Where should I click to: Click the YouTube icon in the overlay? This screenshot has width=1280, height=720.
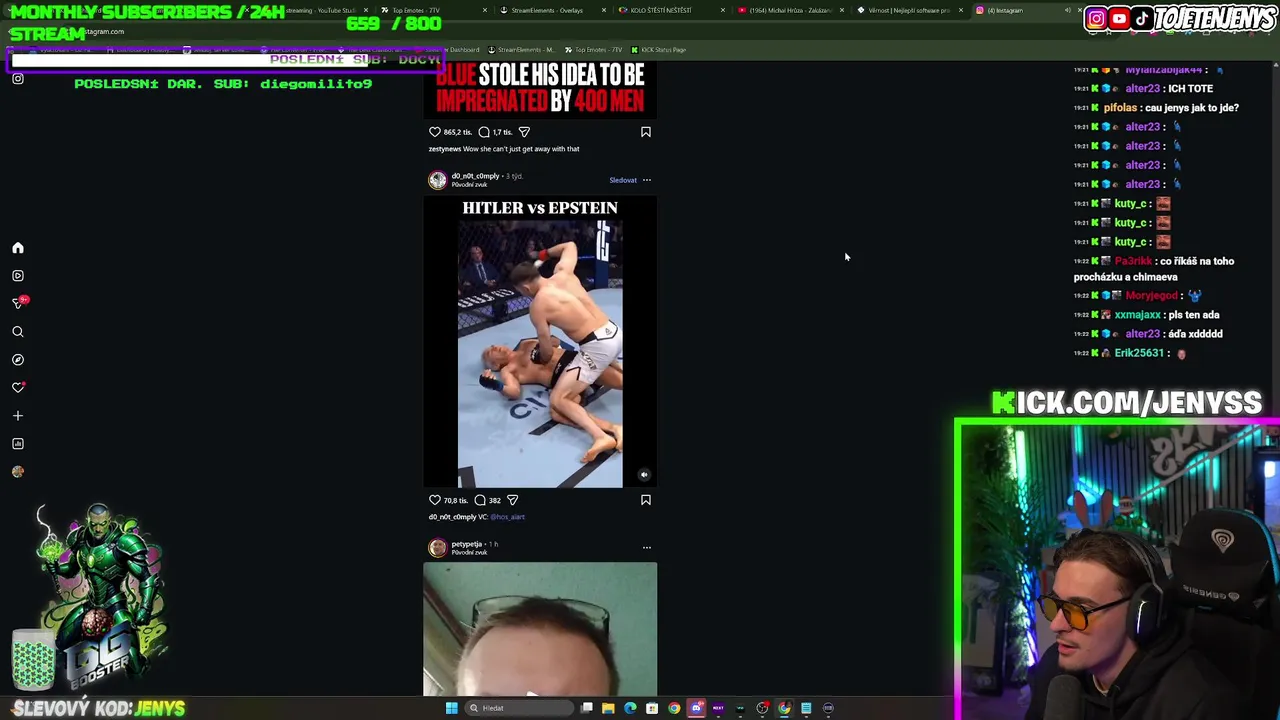[x=1119, y=18]
